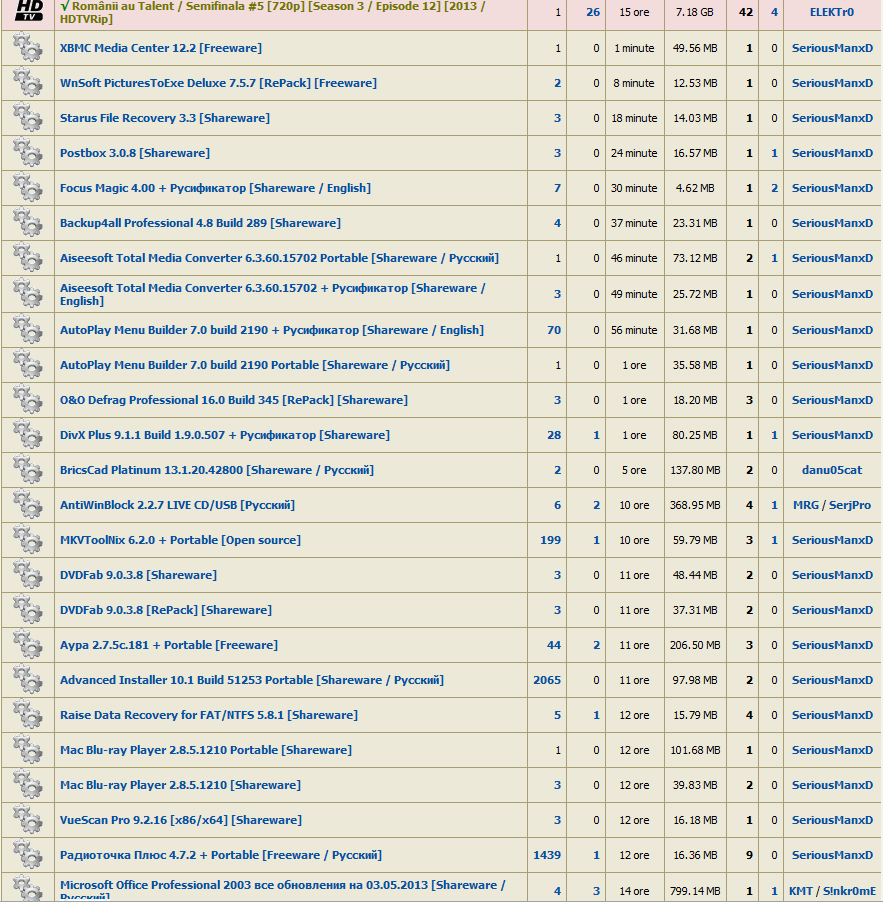Click gear icon beside DivX Plus 9.1.1
This screenshot has height=902, width=883.
coord(28,435)
